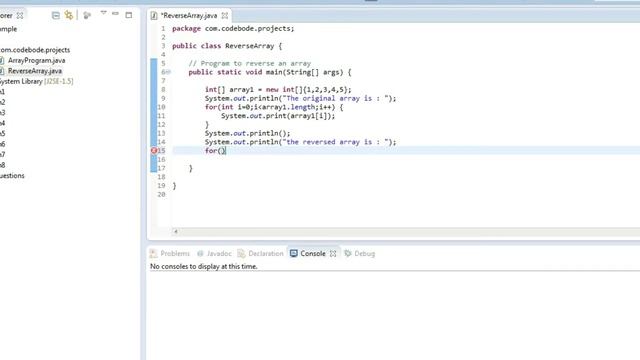Select the Console tab
The width and height of the screenshot is (640, 360).
click(x=313, y=253)
